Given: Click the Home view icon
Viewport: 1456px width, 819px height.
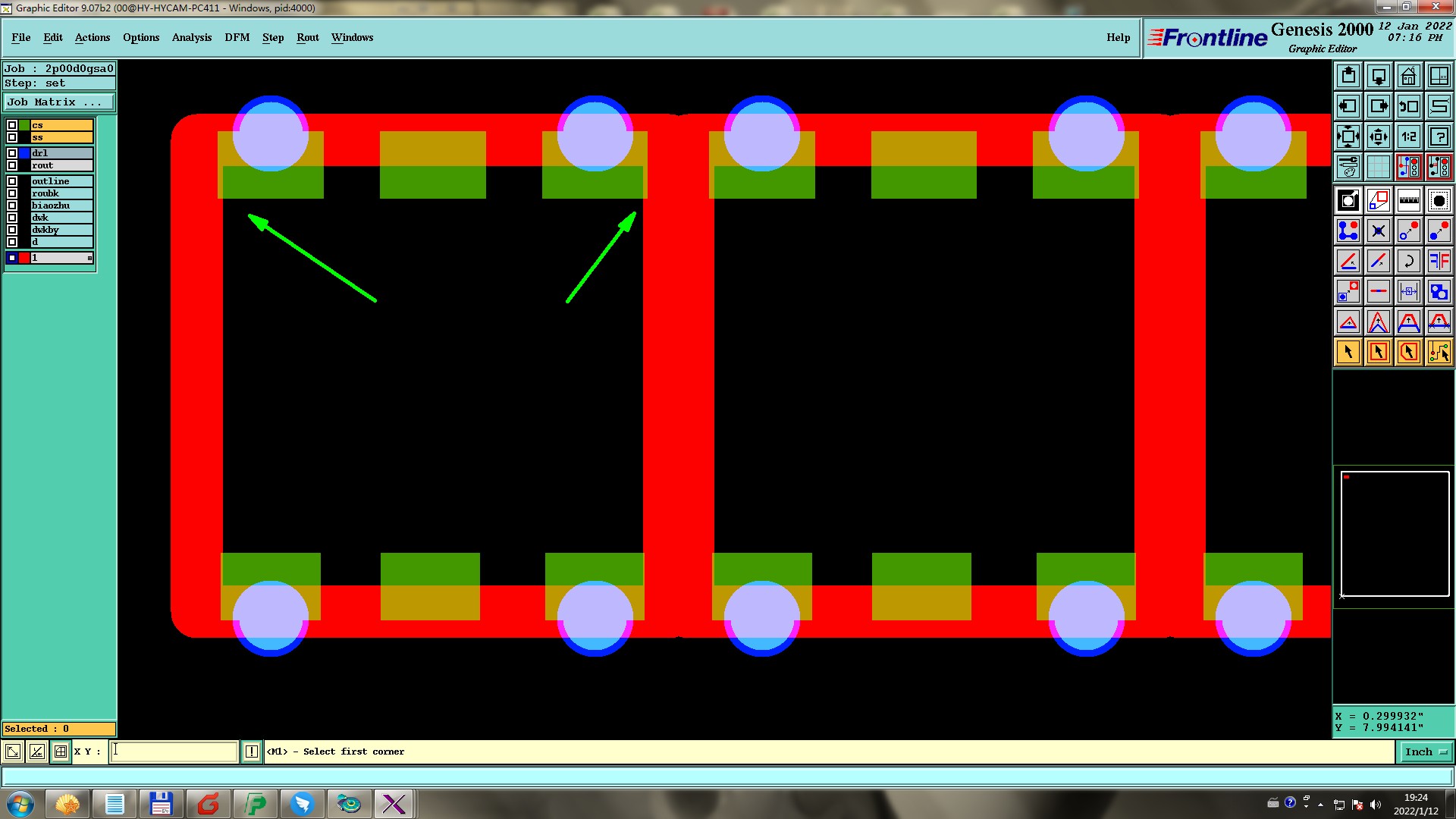Looking at the screenshot, I should (1408, 76).
